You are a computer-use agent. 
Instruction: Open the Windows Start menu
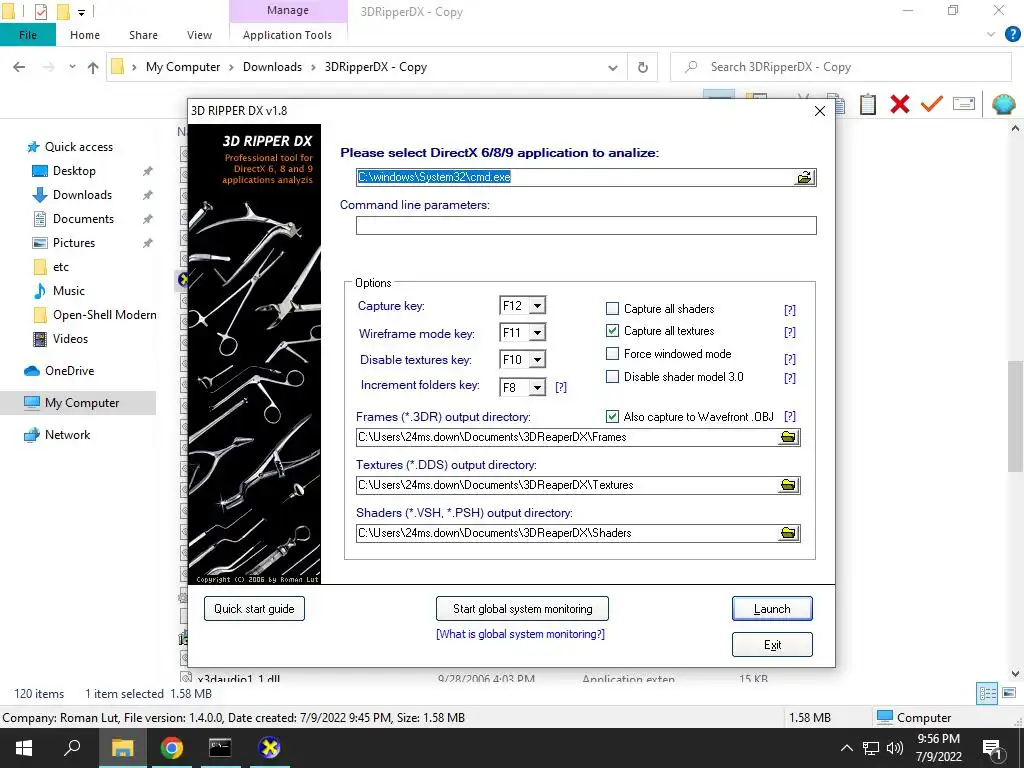click(x=24, y=748)
